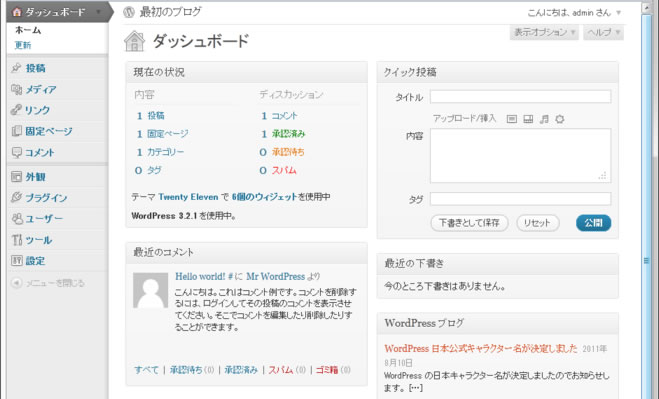Click the Posts (投稿) pushpin icon

click(16, 68)
